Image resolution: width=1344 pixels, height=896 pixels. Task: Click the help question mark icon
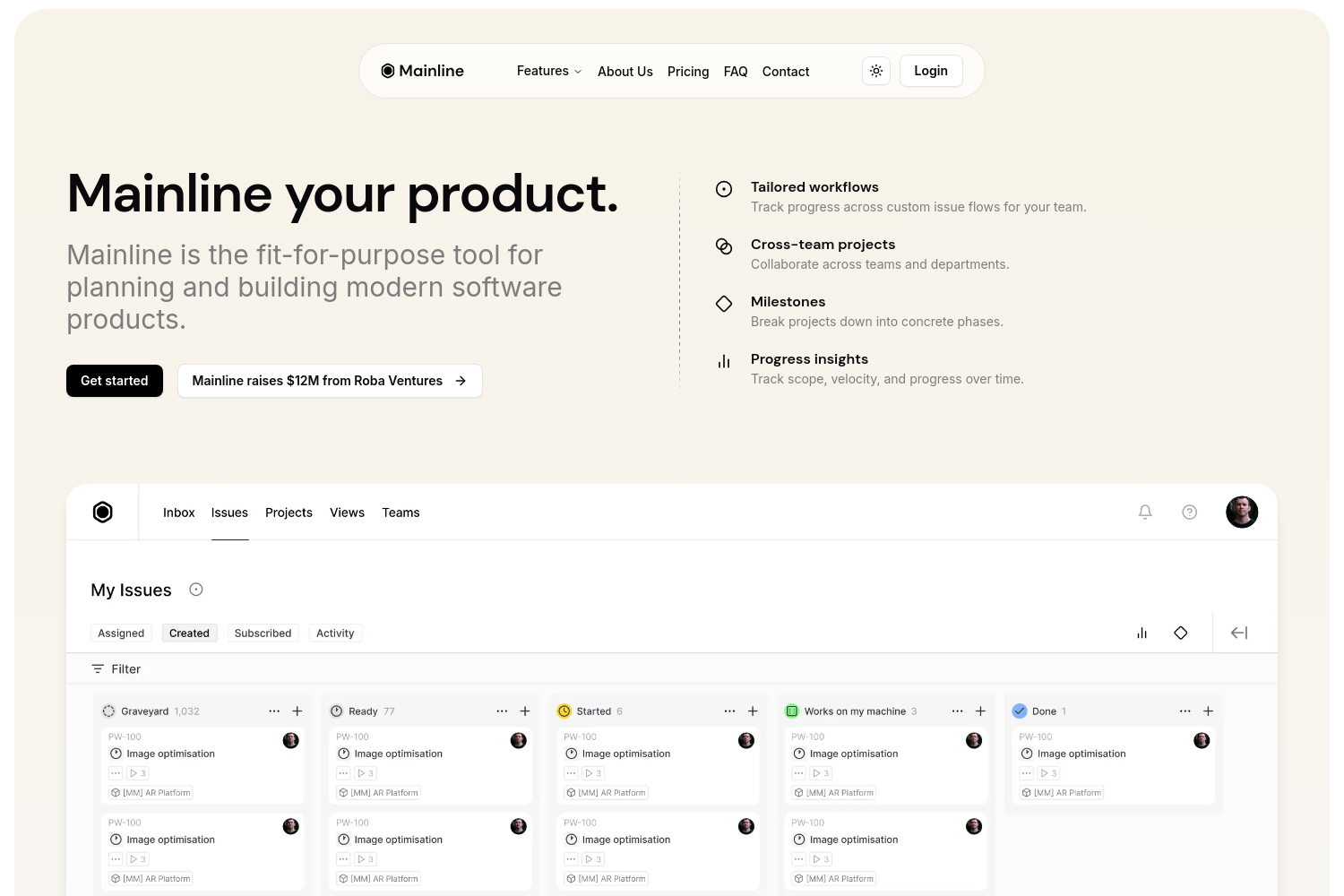[1189, 512]
